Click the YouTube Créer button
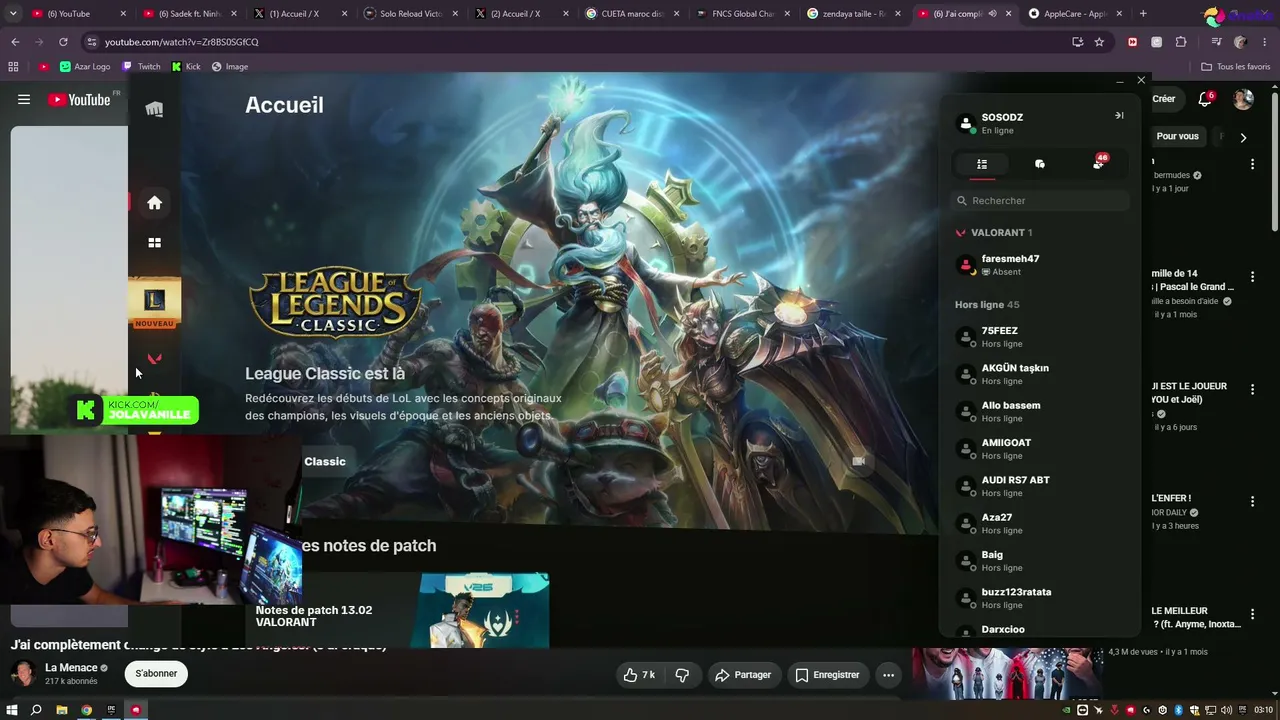1280x720 pixels. [x=1163, y=99]
